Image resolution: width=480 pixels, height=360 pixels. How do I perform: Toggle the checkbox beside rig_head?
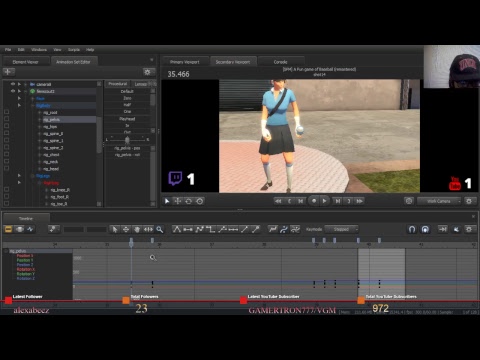[6, 169]
